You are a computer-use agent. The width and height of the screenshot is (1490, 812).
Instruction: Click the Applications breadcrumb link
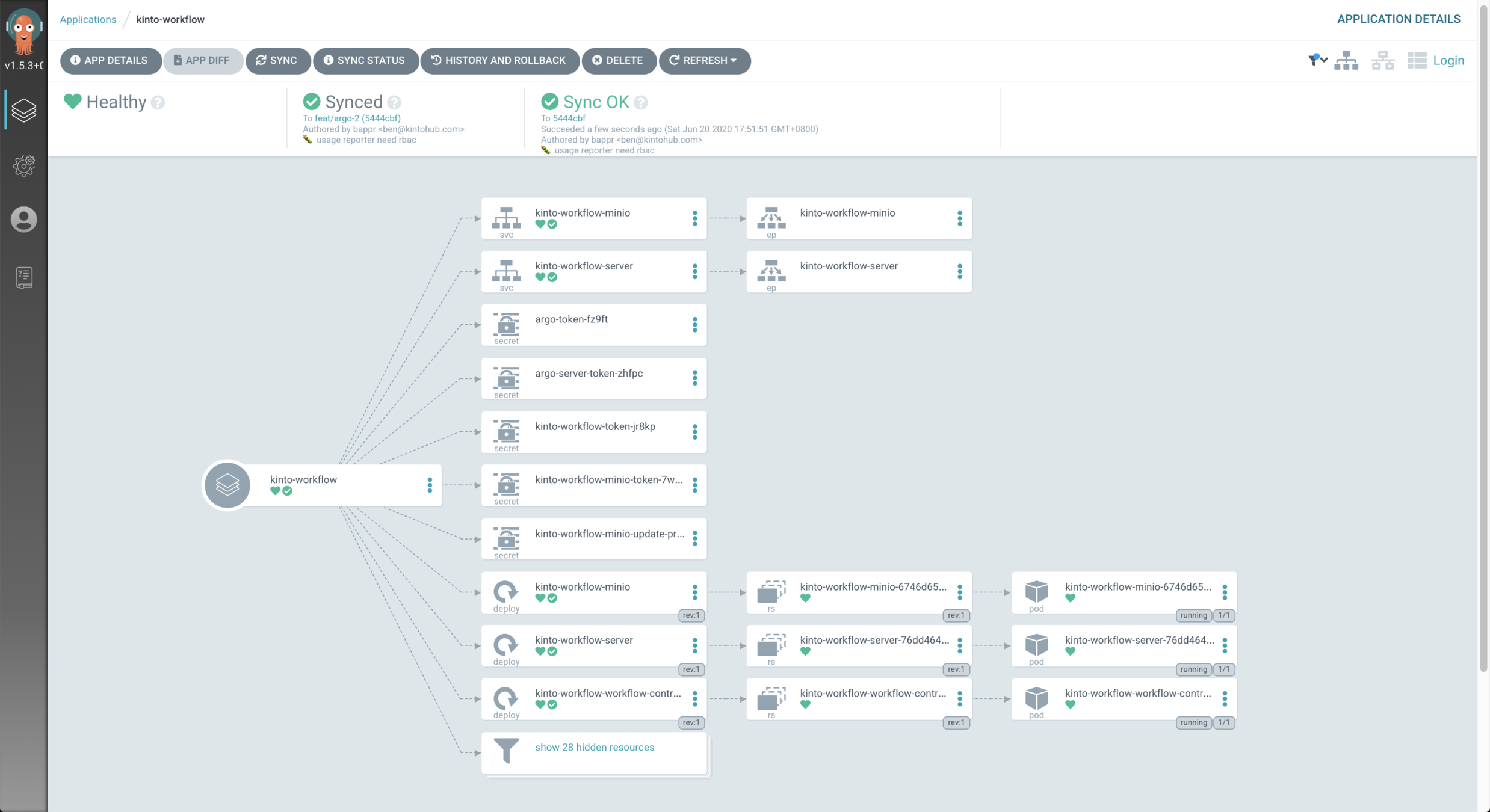coord(88,19)
